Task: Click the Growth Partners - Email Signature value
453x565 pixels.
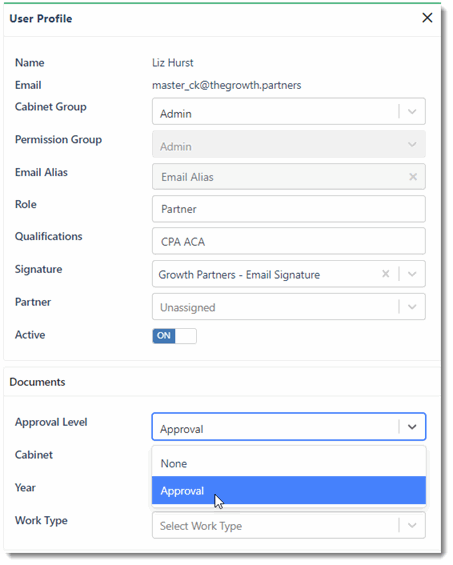Action: (239, 275)
